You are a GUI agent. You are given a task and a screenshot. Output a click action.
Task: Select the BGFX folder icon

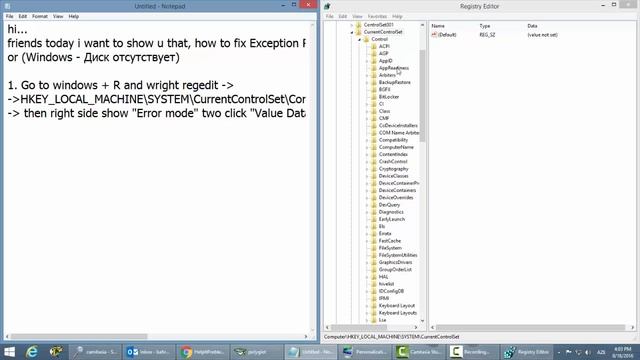tap(373, 89)
